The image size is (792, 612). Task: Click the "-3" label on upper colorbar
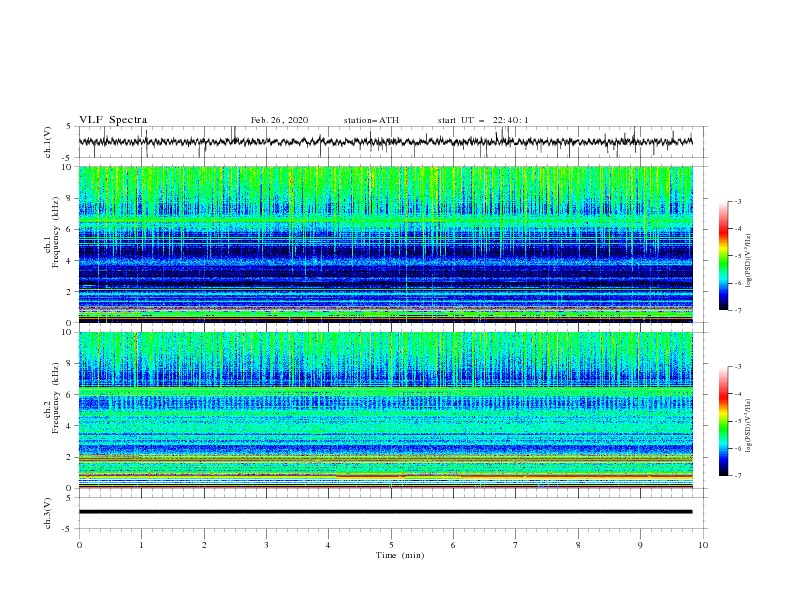(x=737, y=201)
